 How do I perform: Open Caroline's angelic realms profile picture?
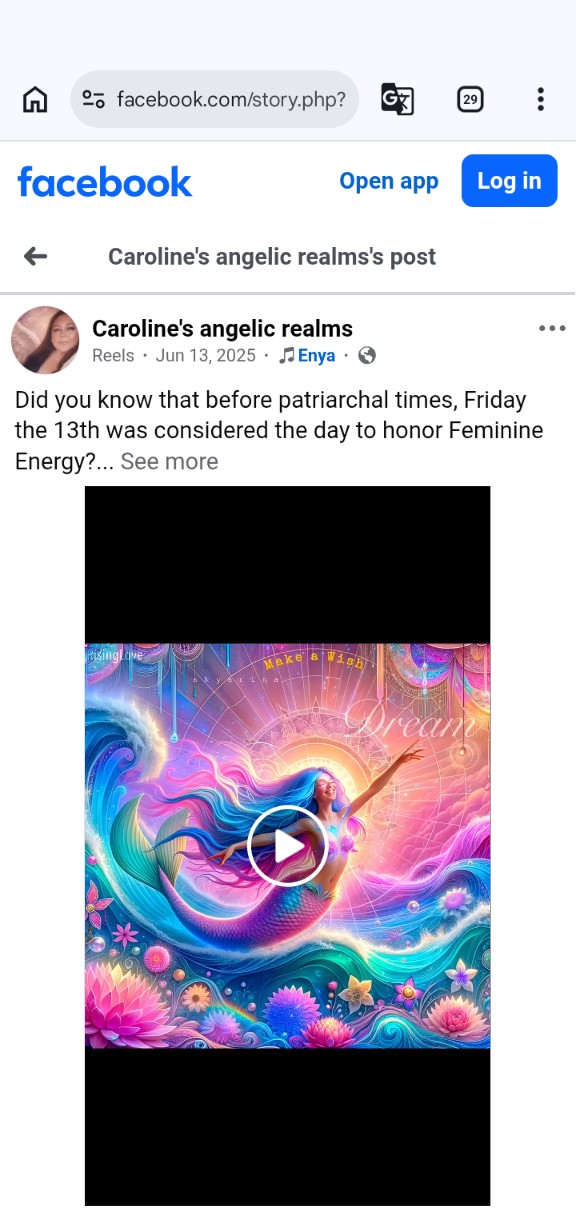click(x=45, y=340)
